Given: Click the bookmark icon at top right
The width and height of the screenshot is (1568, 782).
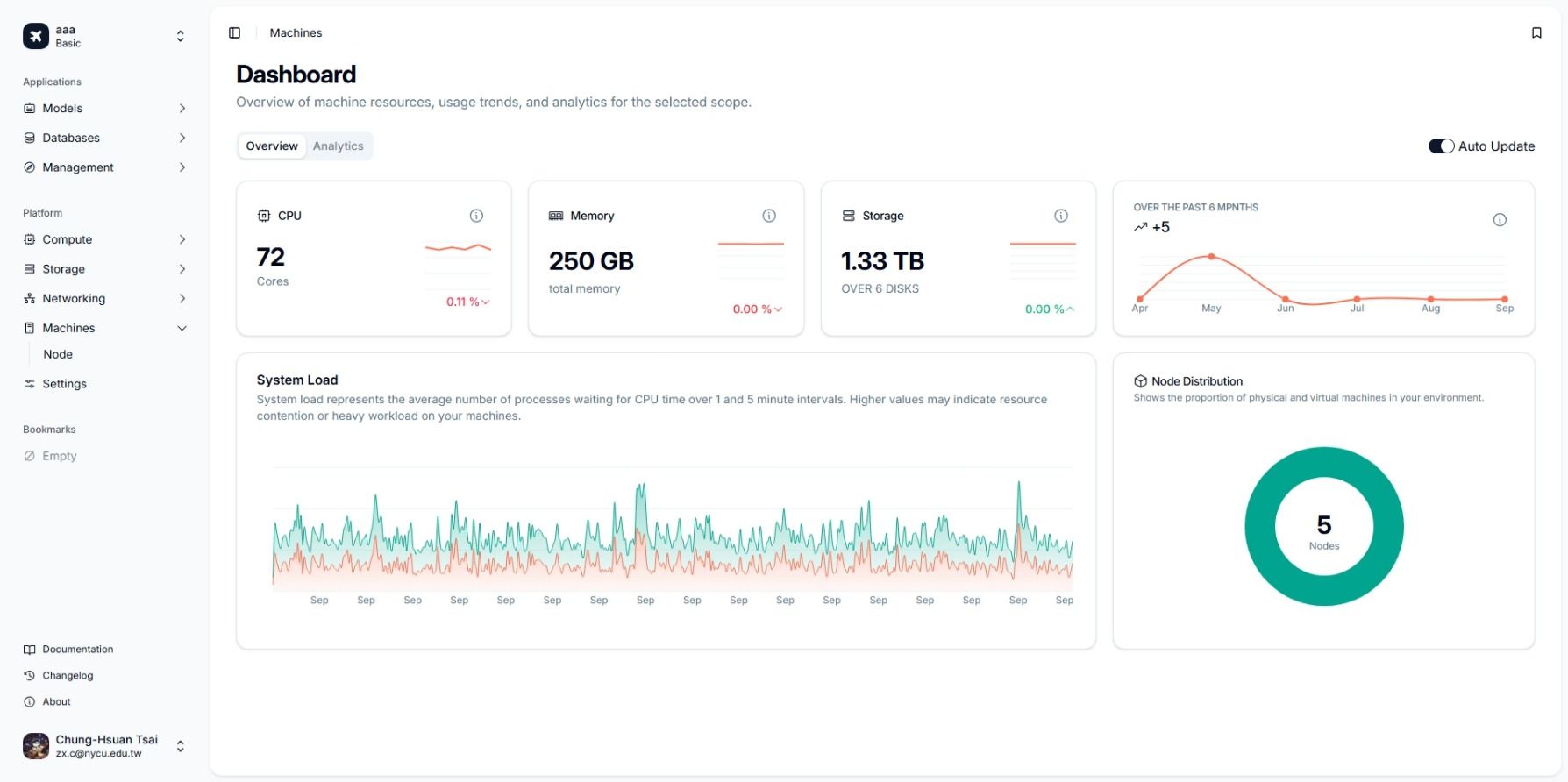Looking at the screenshot, I should (1536, 32).
